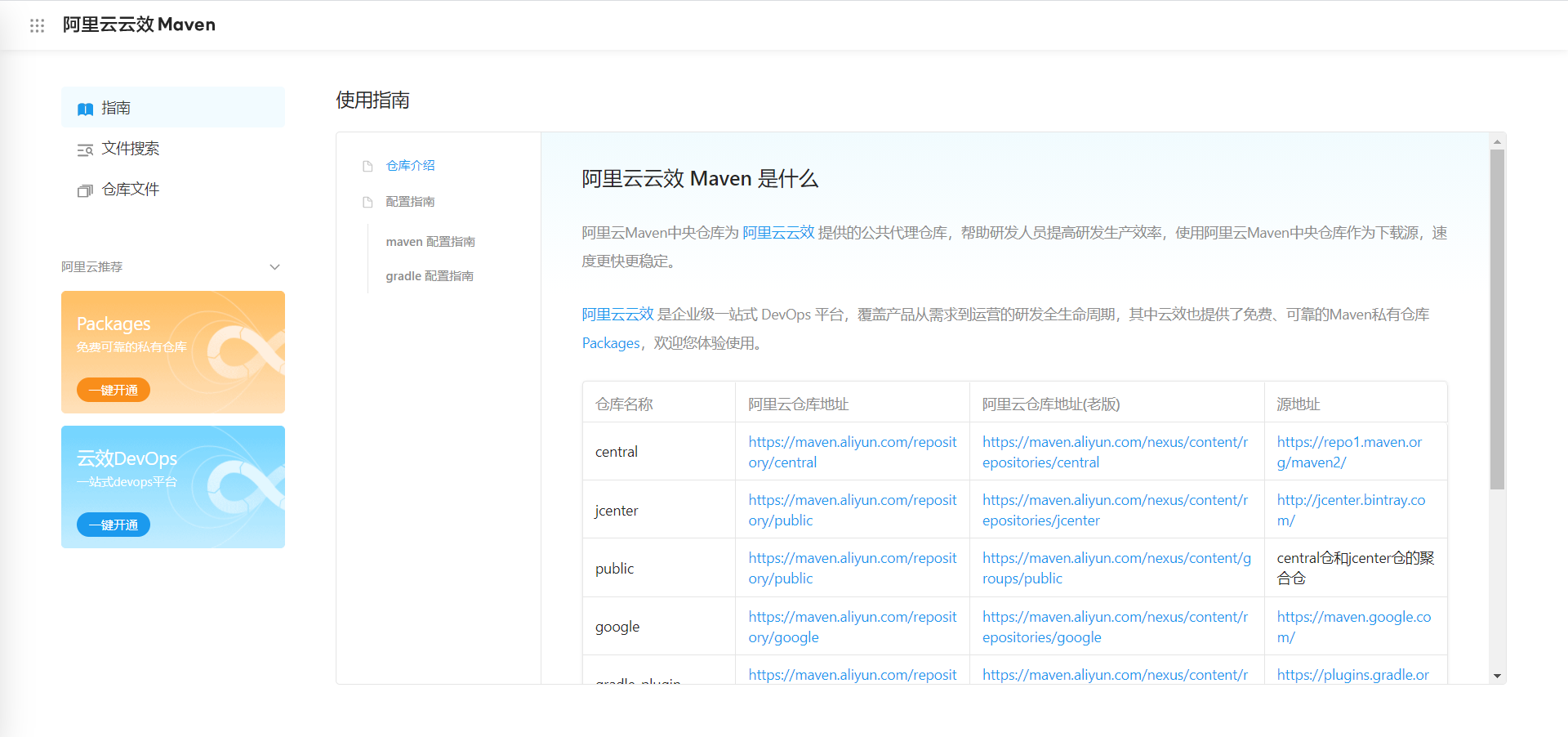Select 配置指南 in the guide tree

click(410, 201)
